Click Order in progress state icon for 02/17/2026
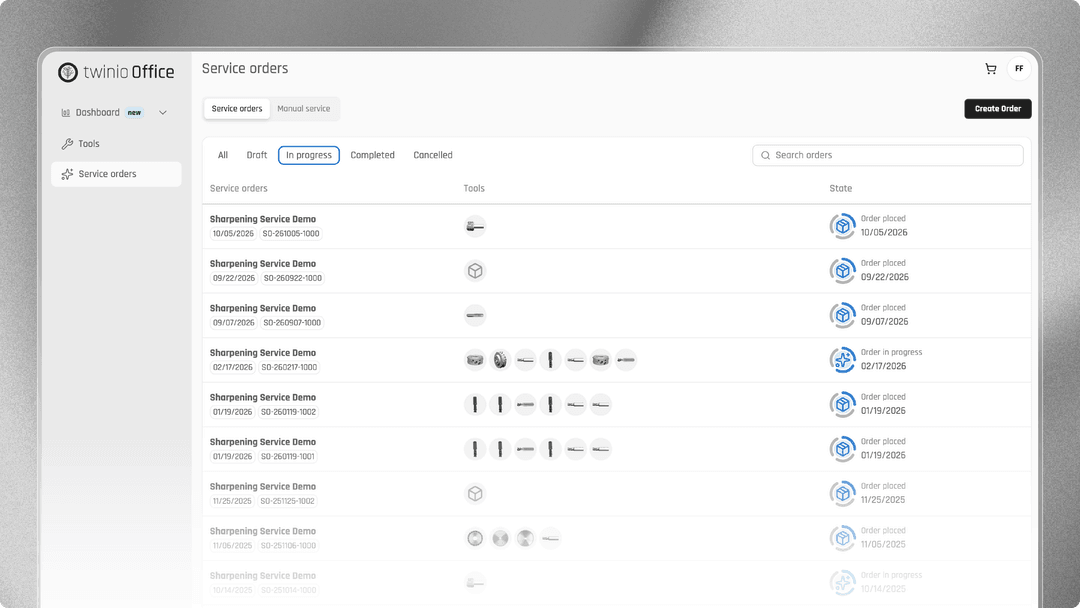1080x608 pixels. coord(842,360)
